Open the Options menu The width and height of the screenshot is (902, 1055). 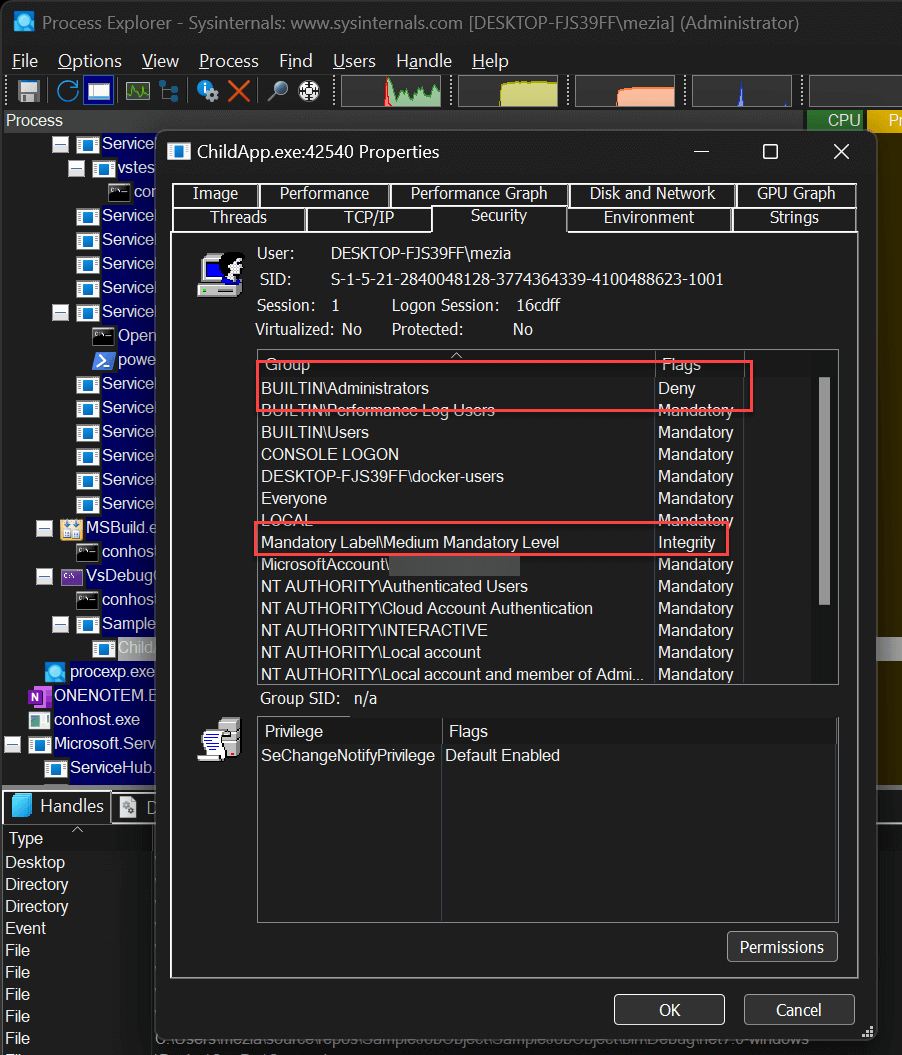click(89, 61)
